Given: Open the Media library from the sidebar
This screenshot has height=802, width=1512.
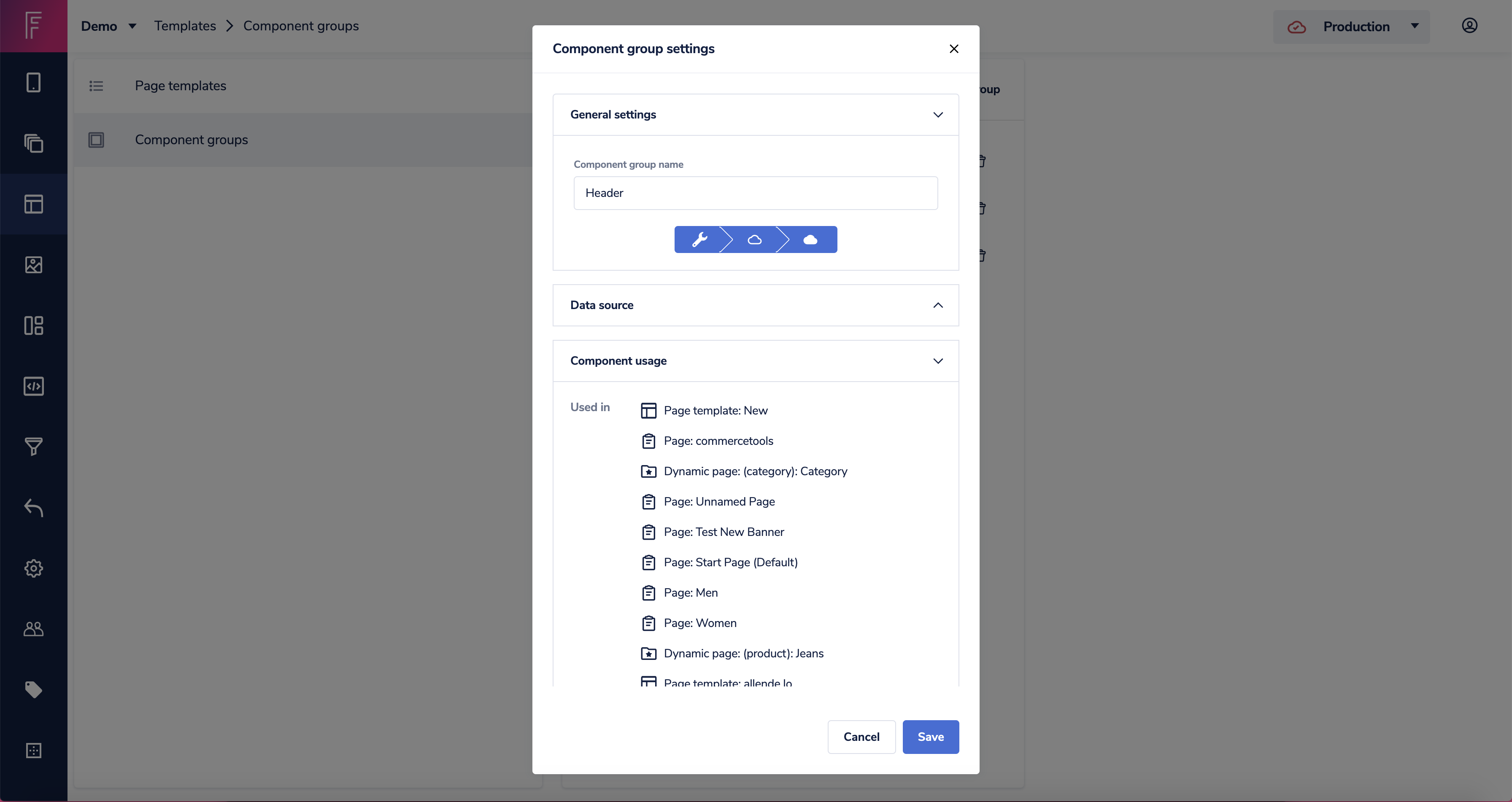Looking at the screenshot, I should [33, 265].
